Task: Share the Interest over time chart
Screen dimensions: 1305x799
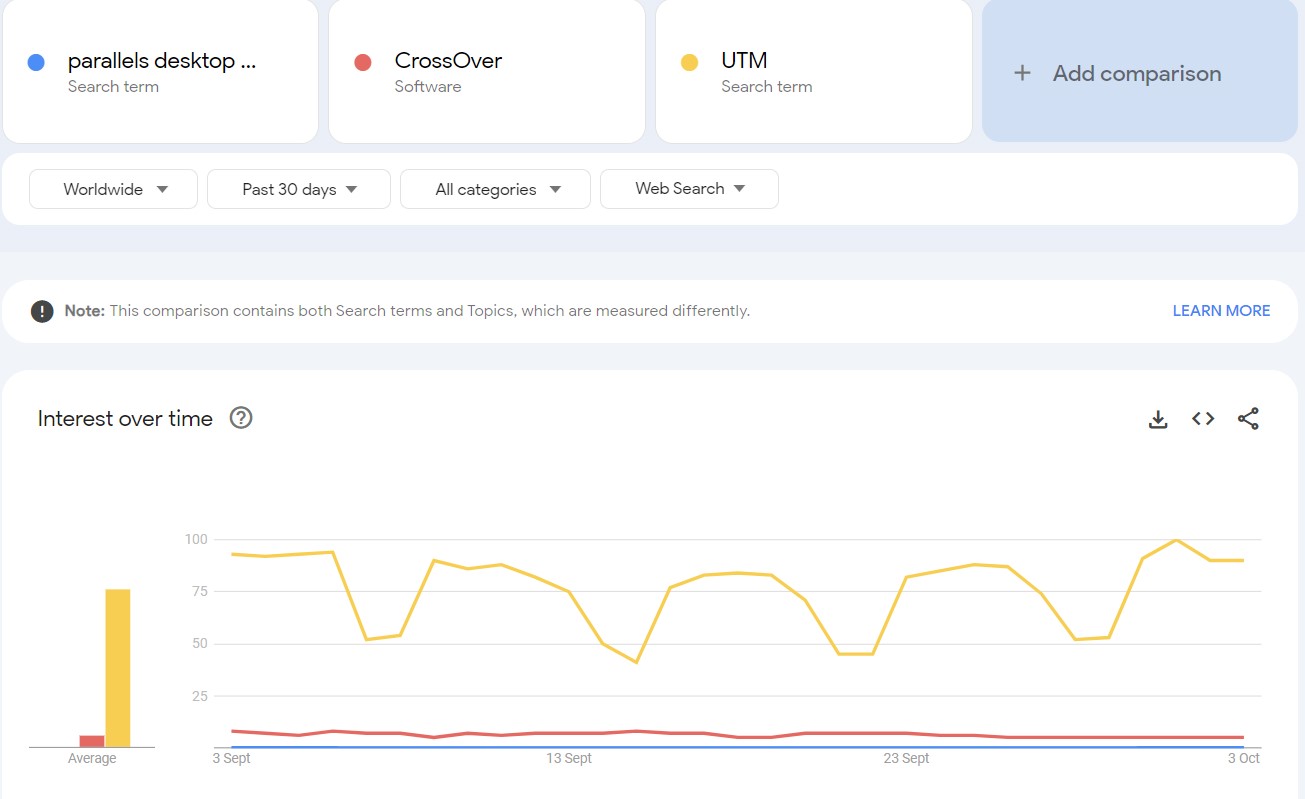Action: 1248,419
